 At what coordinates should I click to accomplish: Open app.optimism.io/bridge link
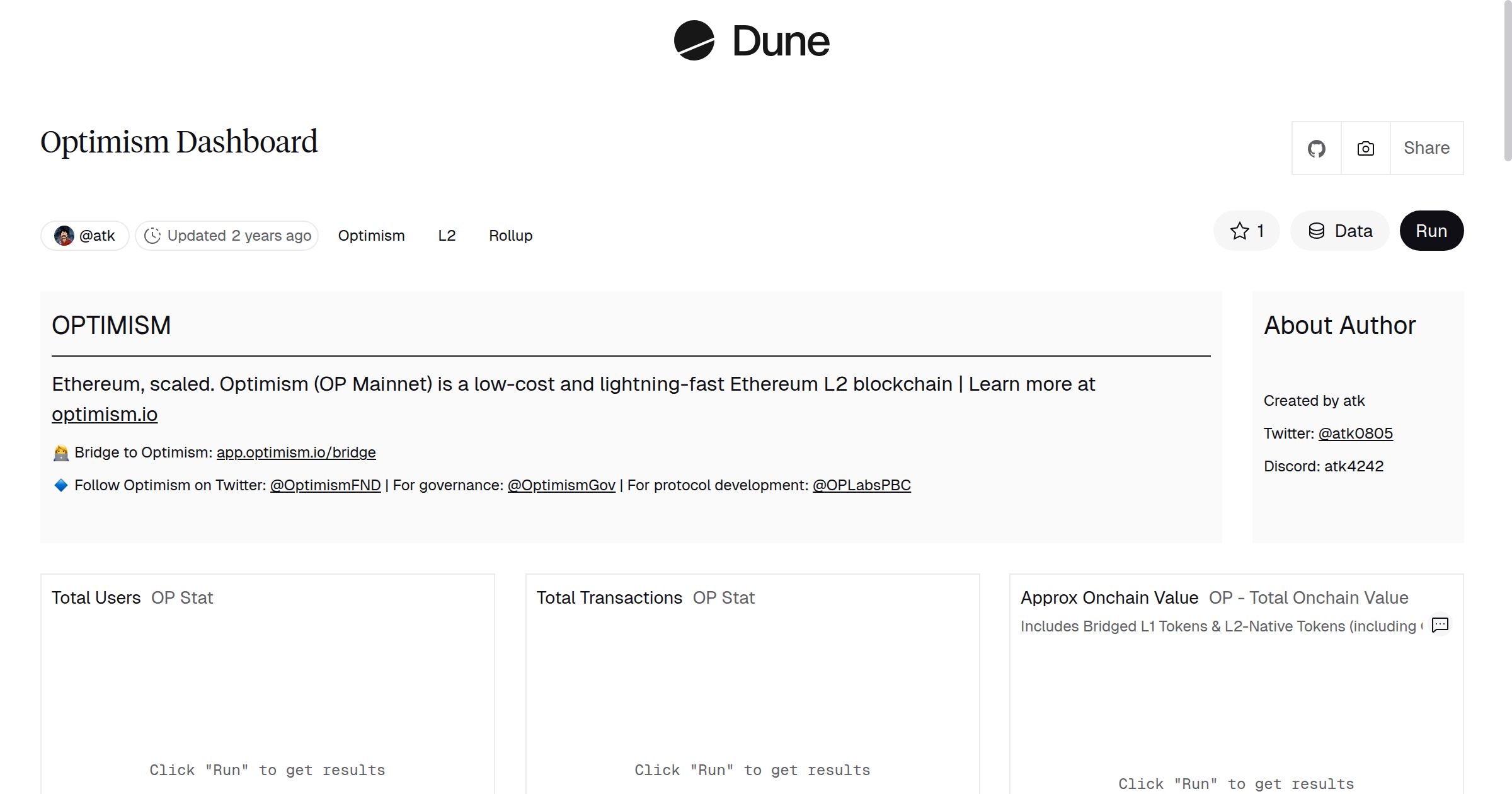pyautogui.click(x=296, y=452)
